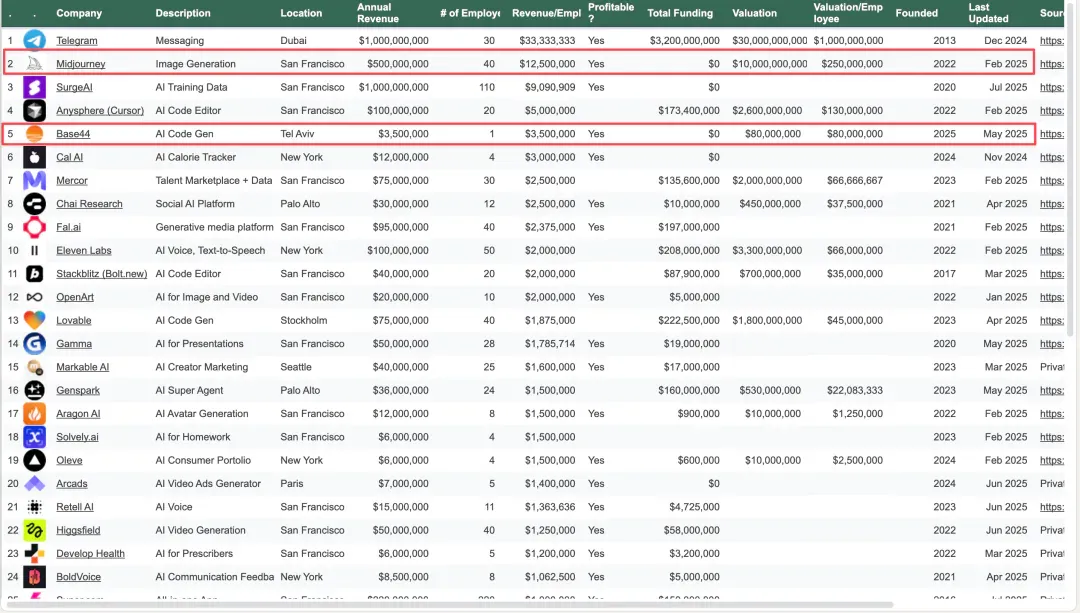Click the Gamma G logo icon
The image size is (1080, 613).
[34, 344]
